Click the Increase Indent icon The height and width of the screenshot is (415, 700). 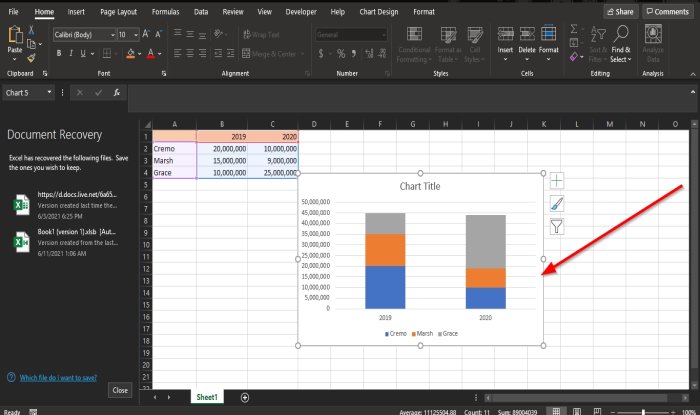[x=230, y=54]
